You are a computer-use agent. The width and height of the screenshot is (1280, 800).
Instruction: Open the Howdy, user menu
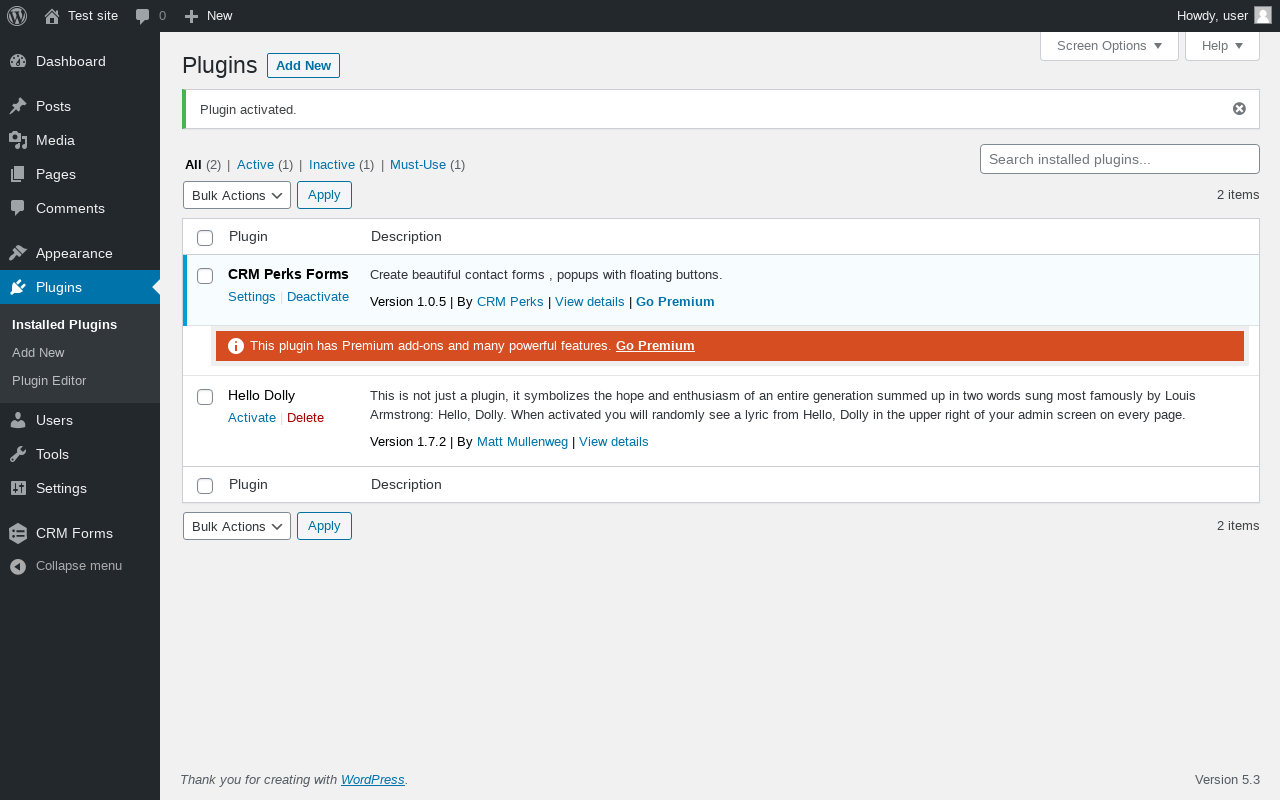coord(1224,15)
